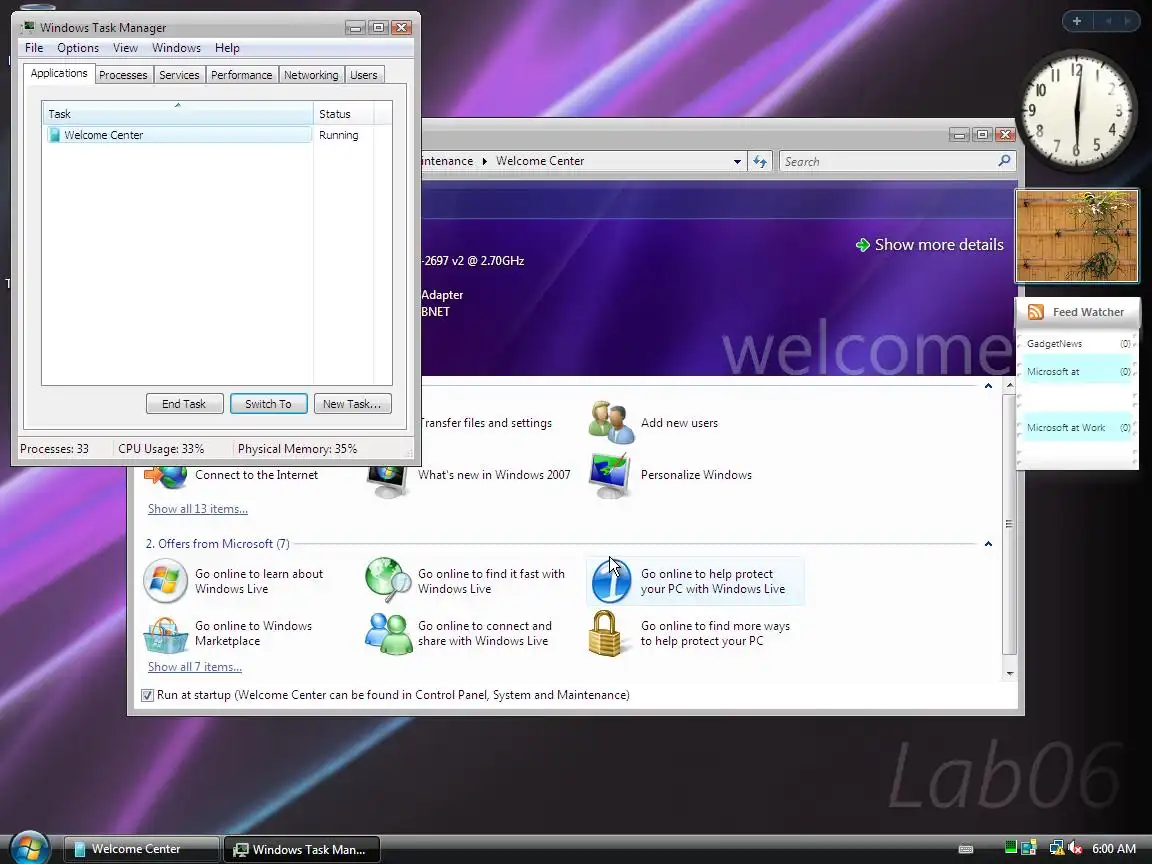Click the GadgetNews feed entry
Viewport: 1152px width, 864px height.
[1077, 343]
